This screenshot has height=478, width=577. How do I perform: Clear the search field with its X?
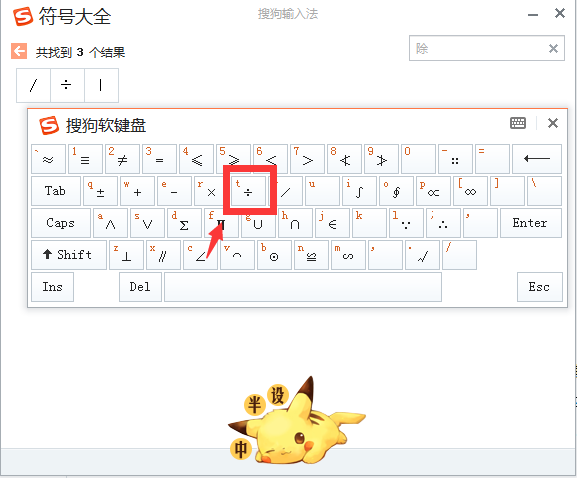click(x=553, y=48)
